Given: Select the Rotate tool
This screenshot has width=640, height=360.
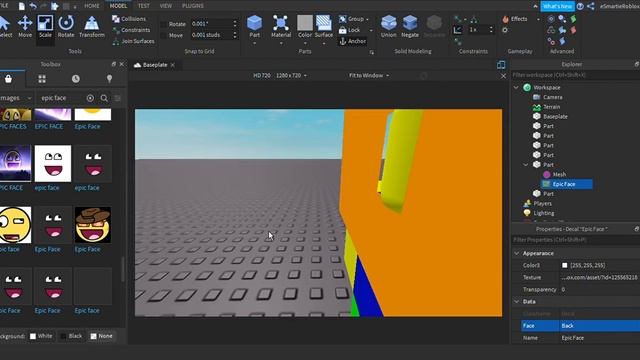Looking at the screenshot, I should [66, 27].
